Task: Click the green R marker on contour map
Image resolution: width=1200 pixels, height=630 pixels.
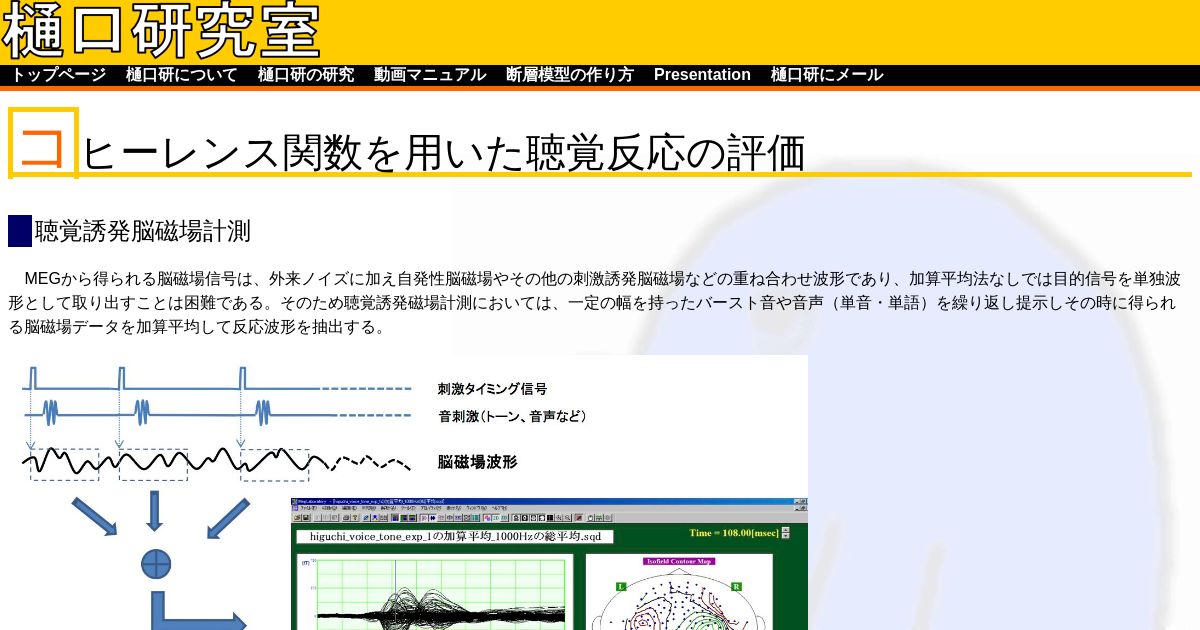Action: coord(737,587)
